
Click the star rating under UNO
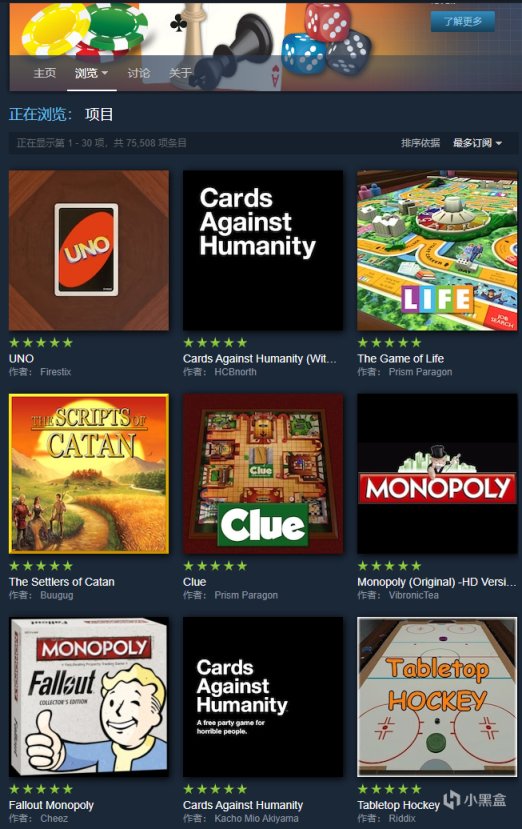[41, 343]
